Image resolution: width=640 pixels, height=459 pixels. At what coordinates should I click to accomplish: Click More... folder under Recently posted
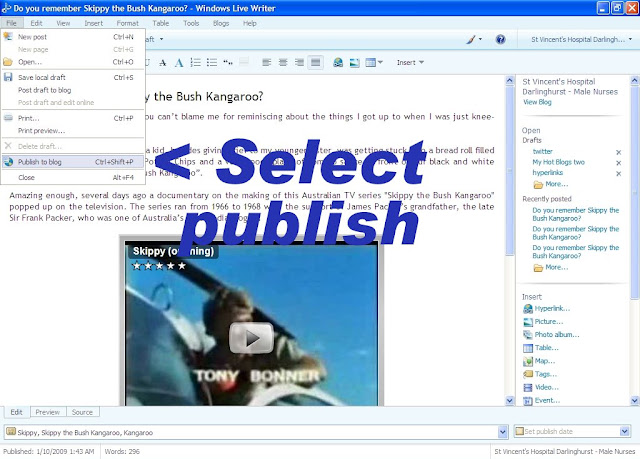tap(551, 268)
